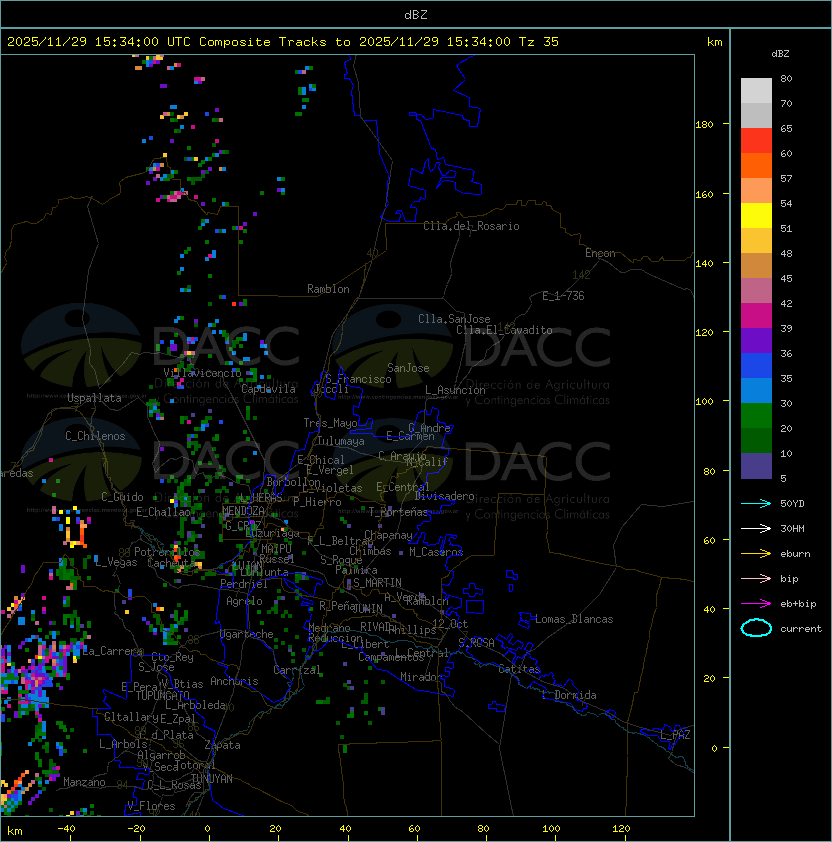The height and width of the screenshot is (842, 832).
Task: Click the magenta eb+bip arrow icon
Action: pyautogui.click(x=756, y=604)
